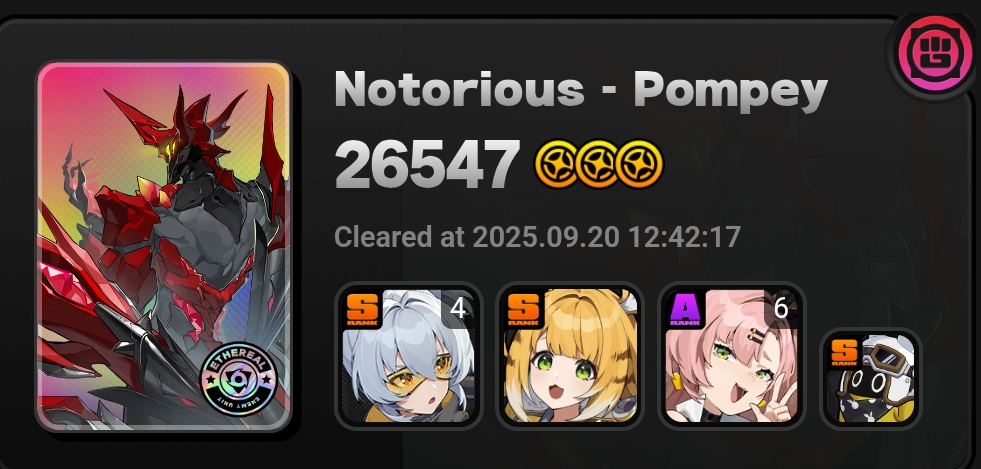Click the number 6 badge on pink-haired agent
The height and width of the screenshot is (469, 981).
point(781,308)
